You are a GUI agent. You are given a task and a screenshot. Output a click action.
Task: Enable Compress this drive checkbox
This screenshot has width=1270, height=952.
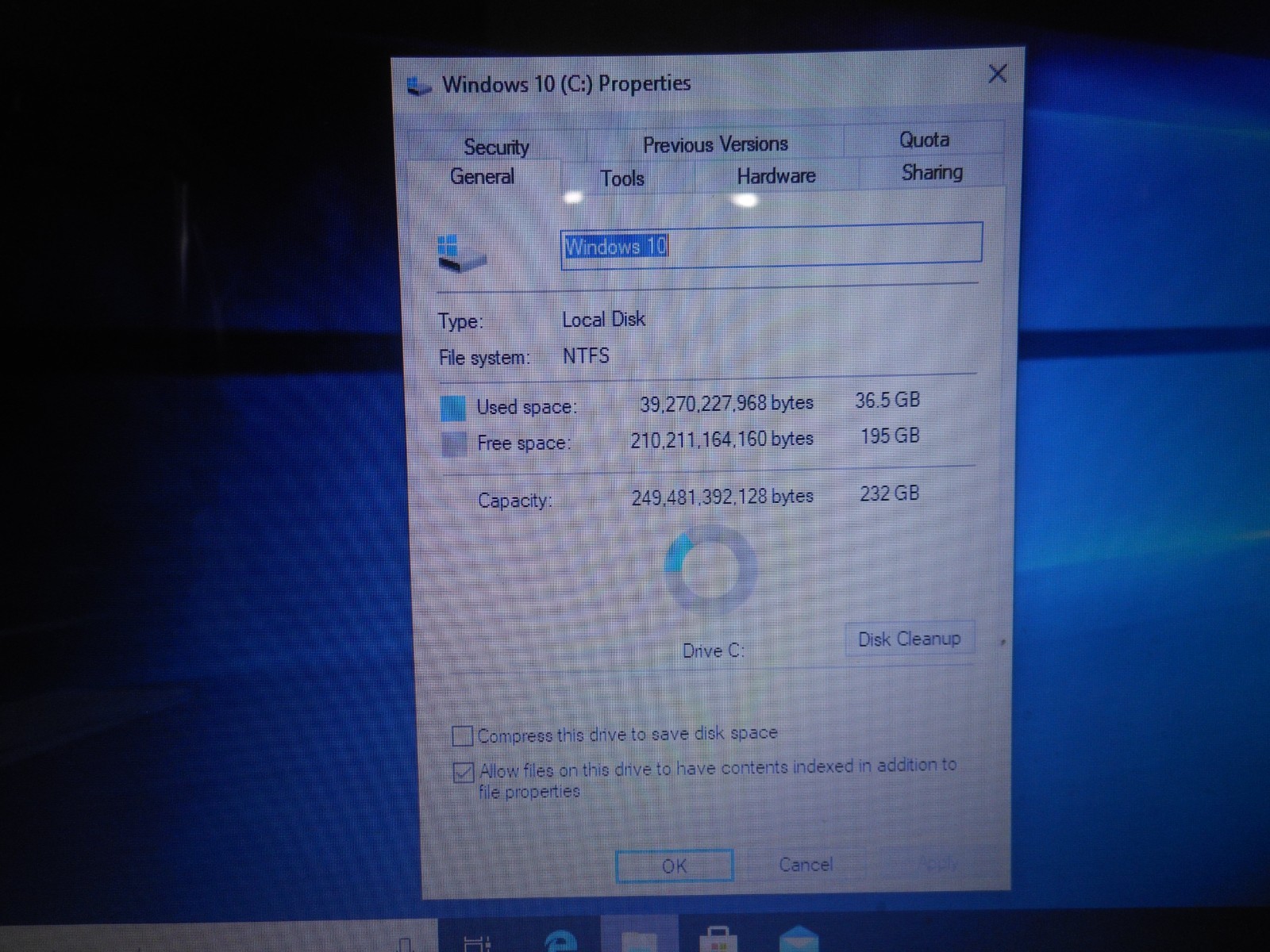pos(462,736)
